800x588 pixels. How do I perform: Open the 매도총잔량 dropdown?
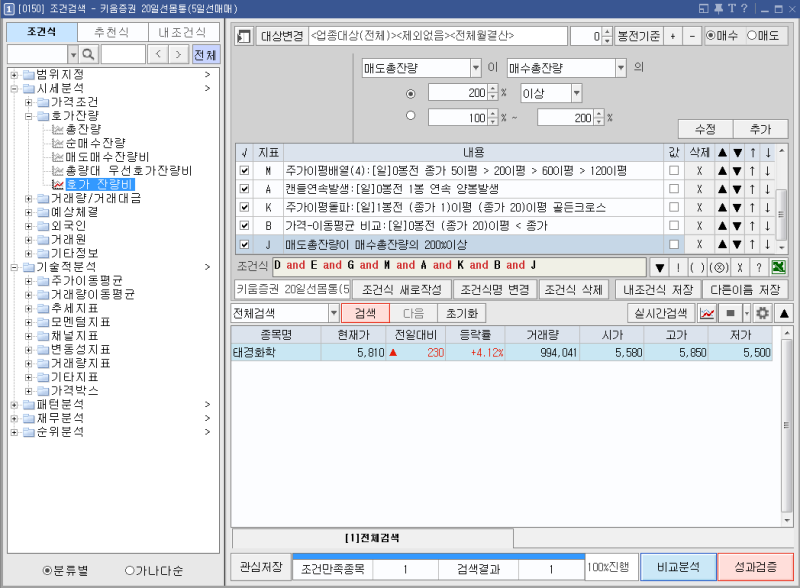[x=476, y=68]
